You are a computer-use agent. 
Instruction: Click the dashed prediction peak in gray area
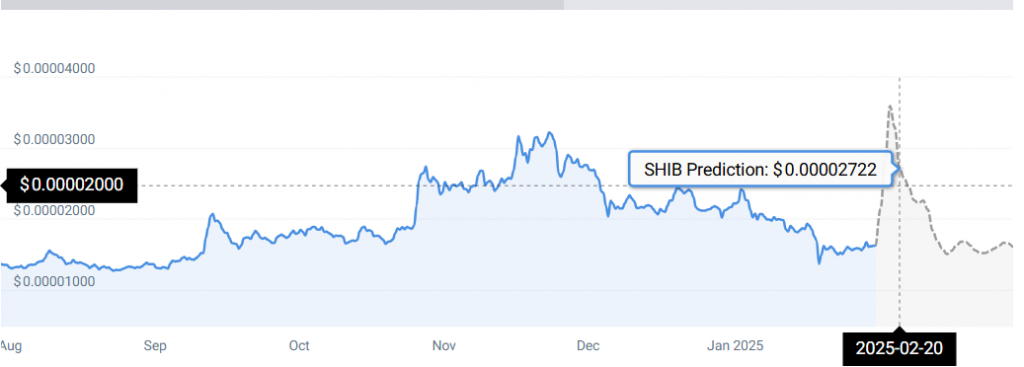click(x=889, y=106)
